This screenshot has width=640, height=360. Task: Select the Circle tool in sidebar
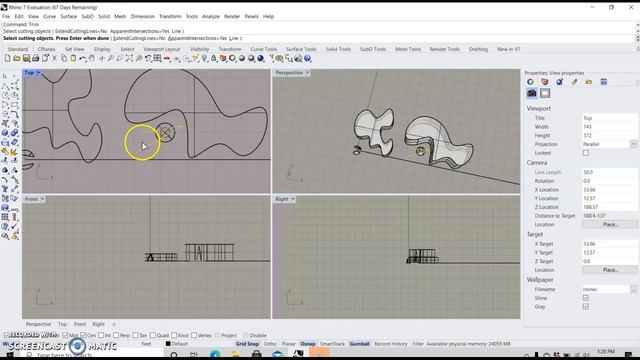coord(5,96)
